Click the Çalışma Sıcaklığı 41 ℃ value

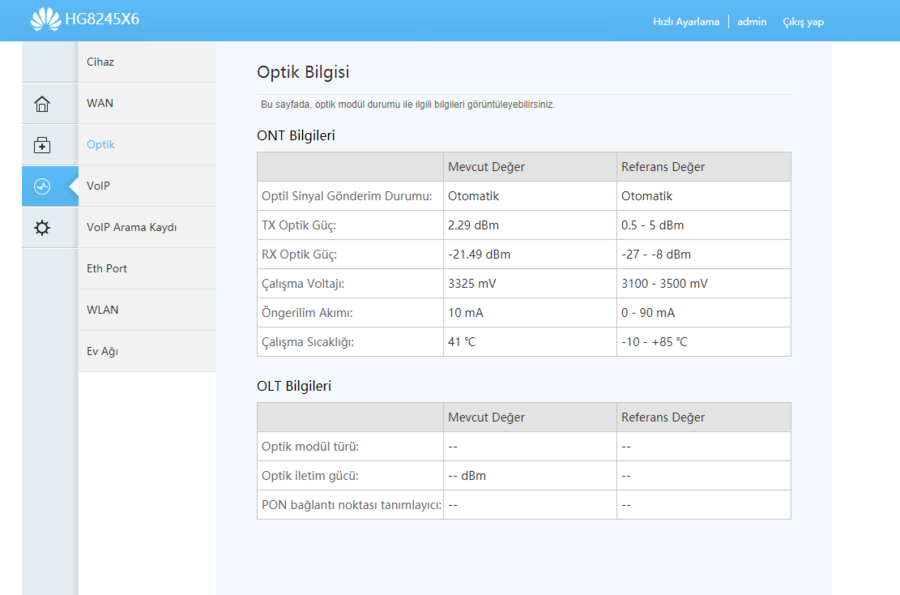click(462, 342)
